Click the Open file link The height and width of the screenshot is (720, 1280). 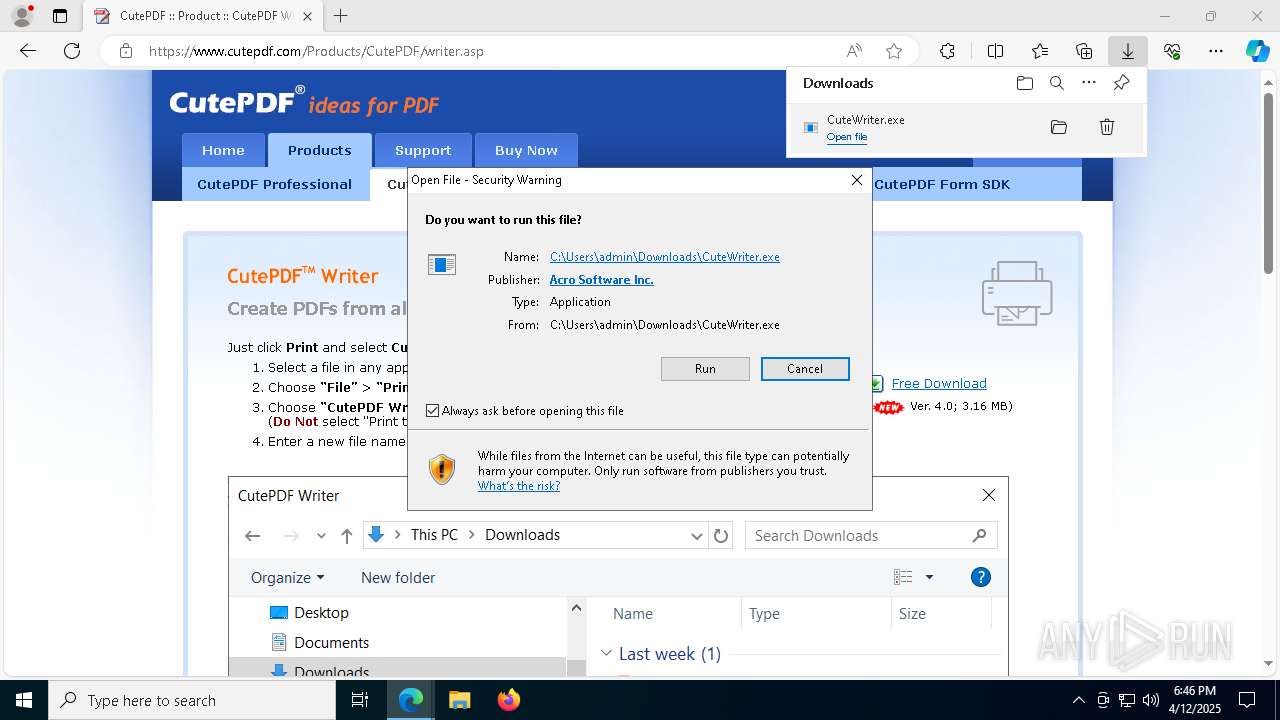847,137
